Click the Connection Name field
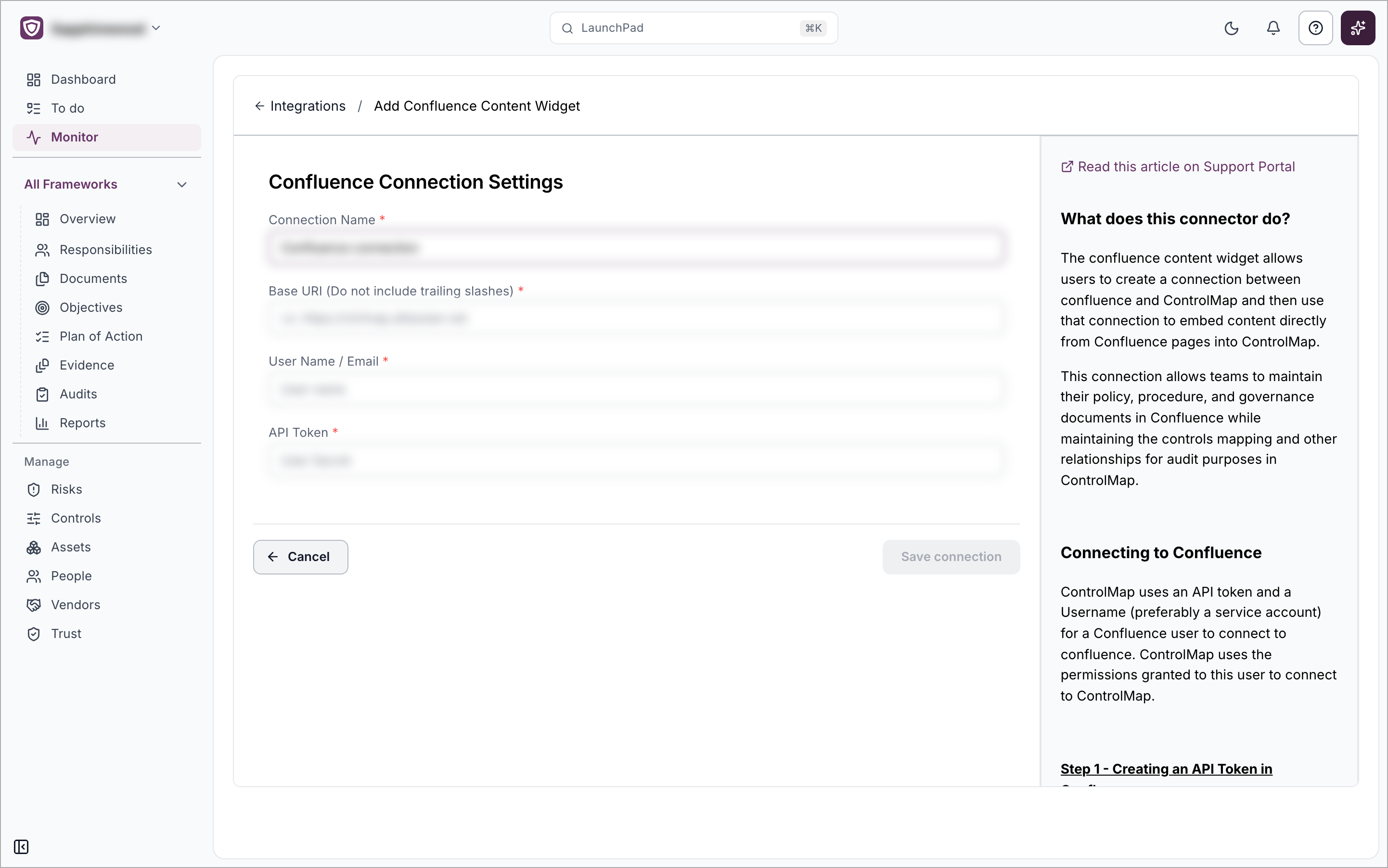The image size is (1388, 868). pyautogui.click(x=636, y=247)
